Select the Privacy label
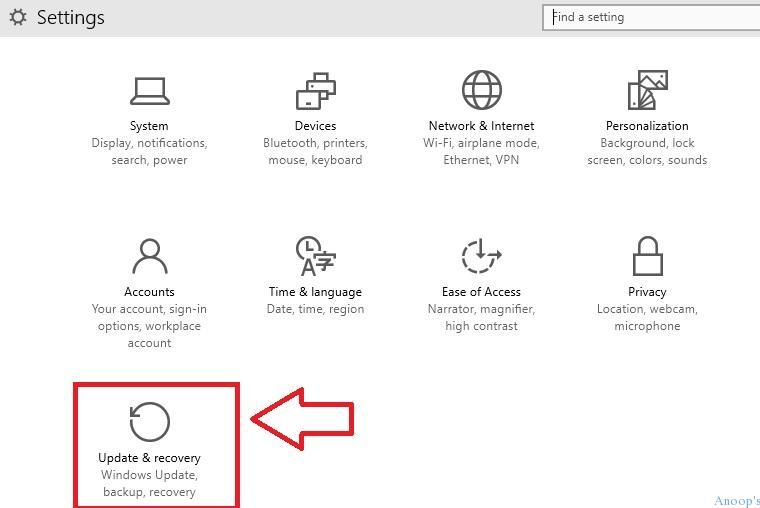This screenshot has height=508, width=760. click(x=647, y=292)
